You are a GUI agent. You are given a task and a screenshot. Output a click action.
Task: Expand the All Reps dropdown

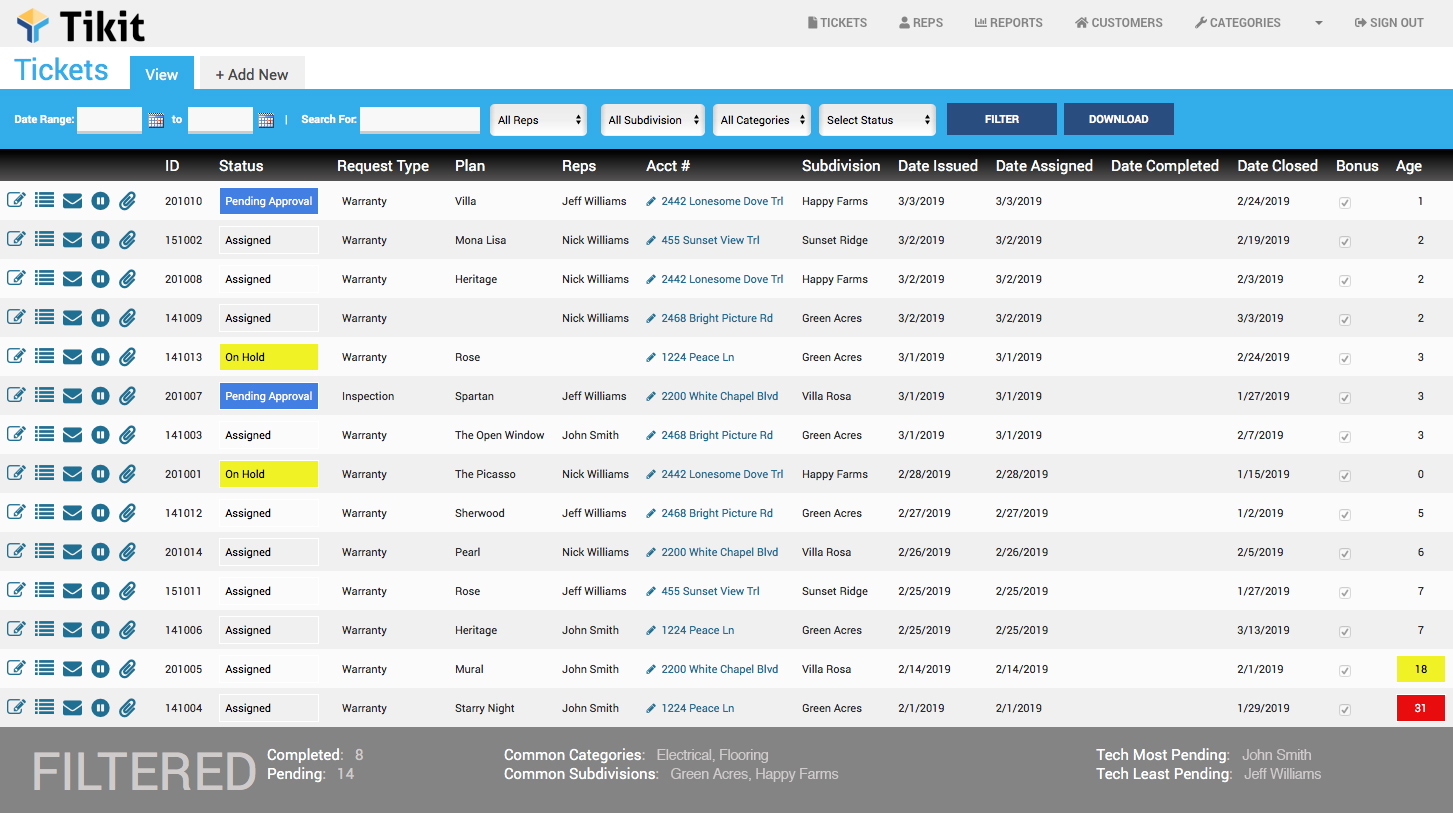(x=540, y=120)
